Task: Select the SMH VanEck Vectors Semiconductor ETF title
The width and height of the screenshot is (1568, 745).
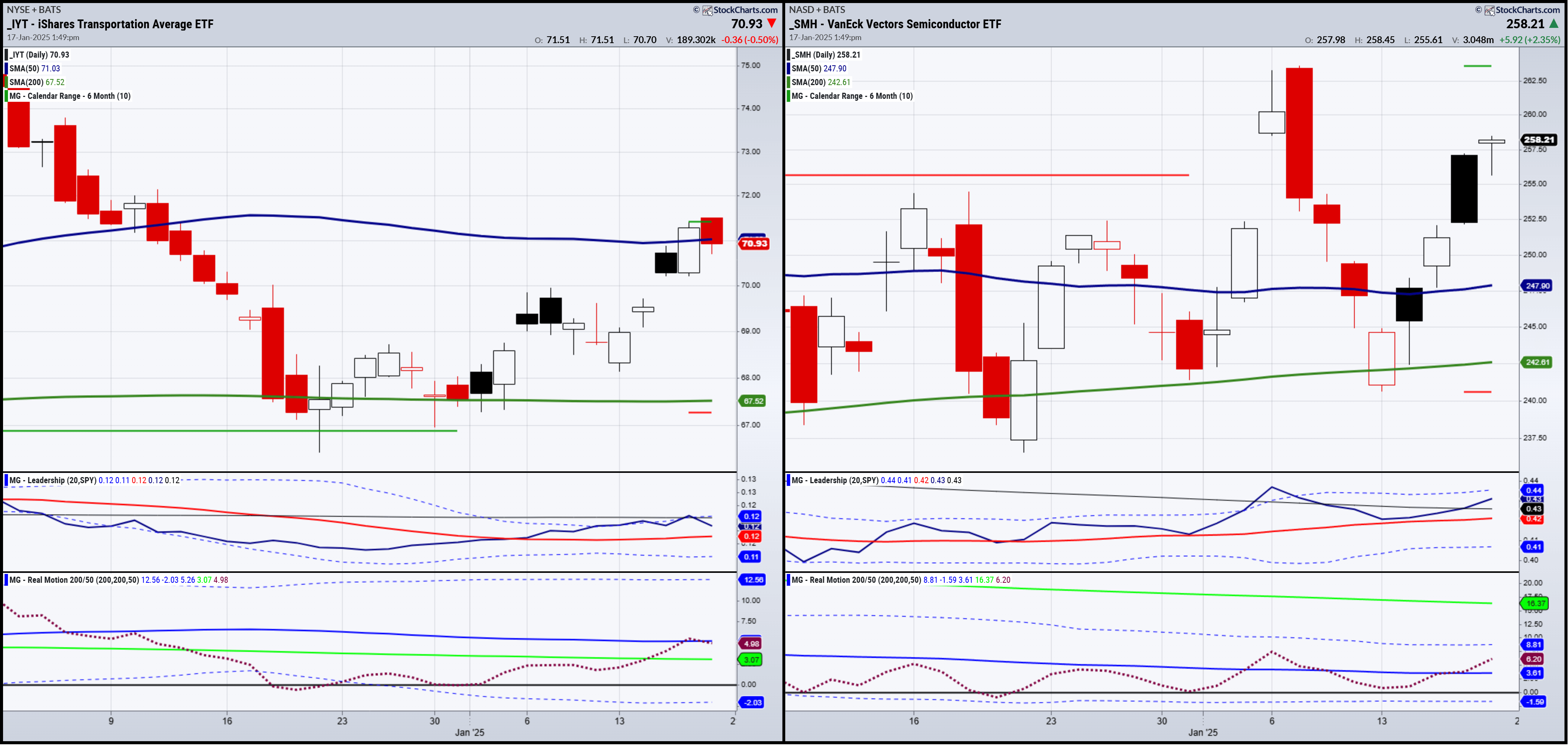Action: click(895, 24)
